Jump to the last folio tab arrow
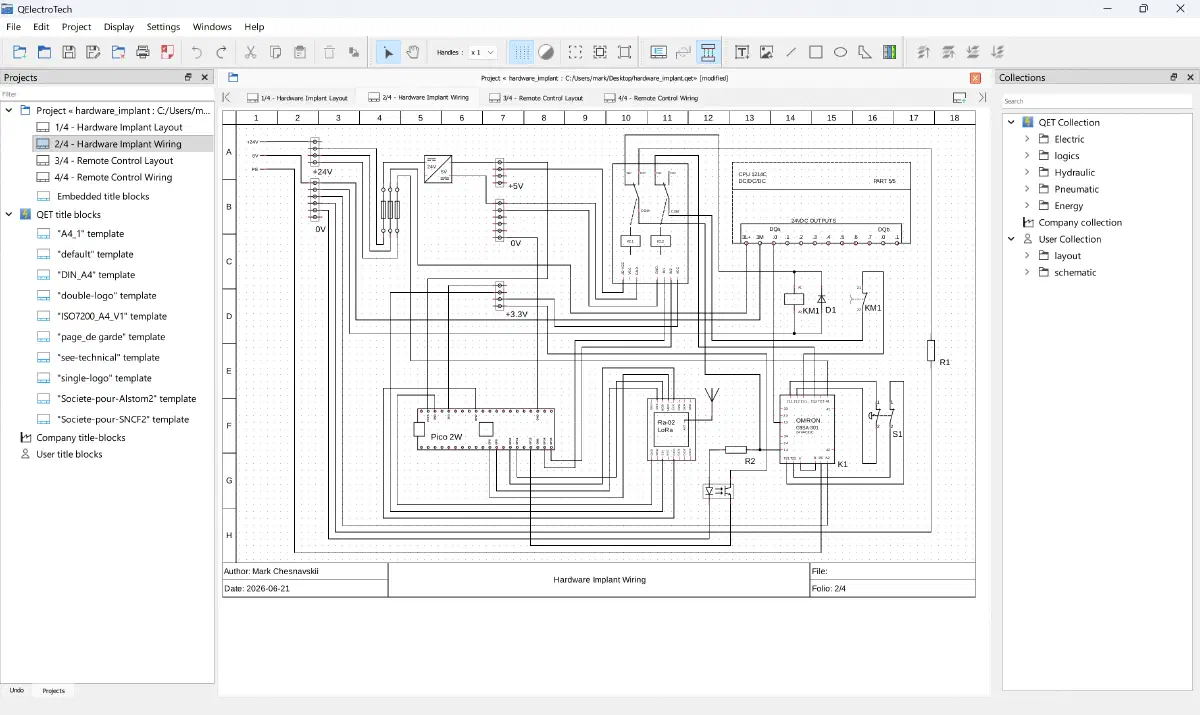The width and height of the screenshot is (1200, 715). (982, 98)
